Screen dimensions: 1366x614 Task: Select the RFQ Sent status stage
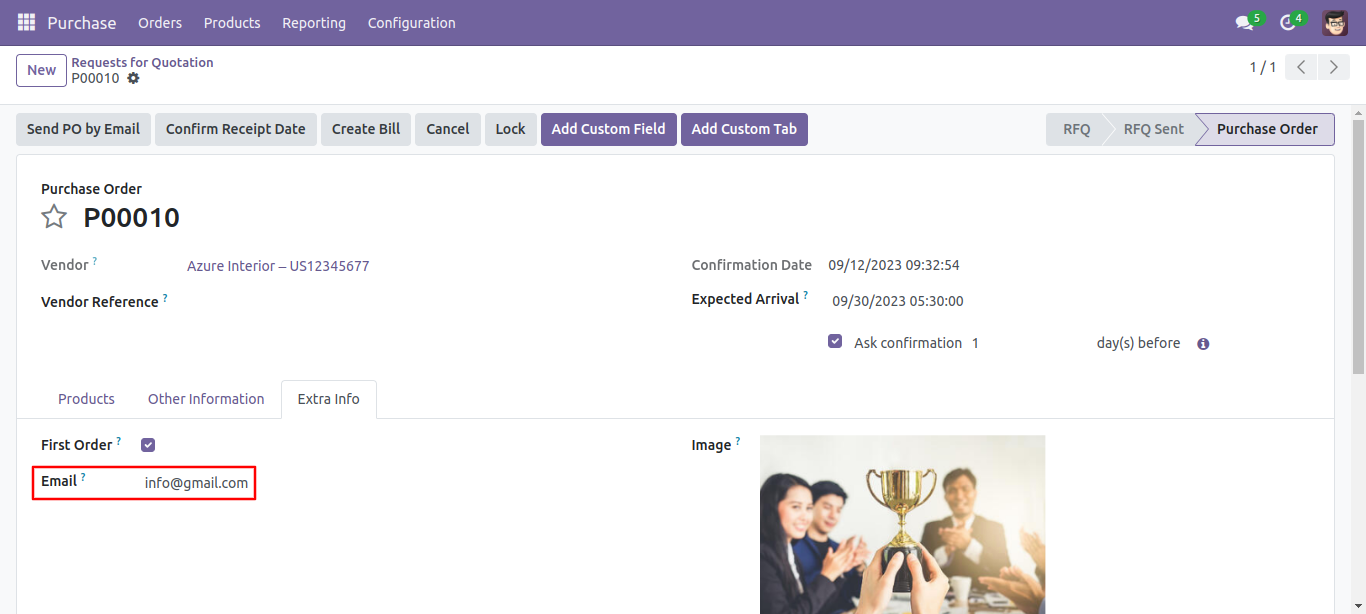click(x=1153, y=129)
